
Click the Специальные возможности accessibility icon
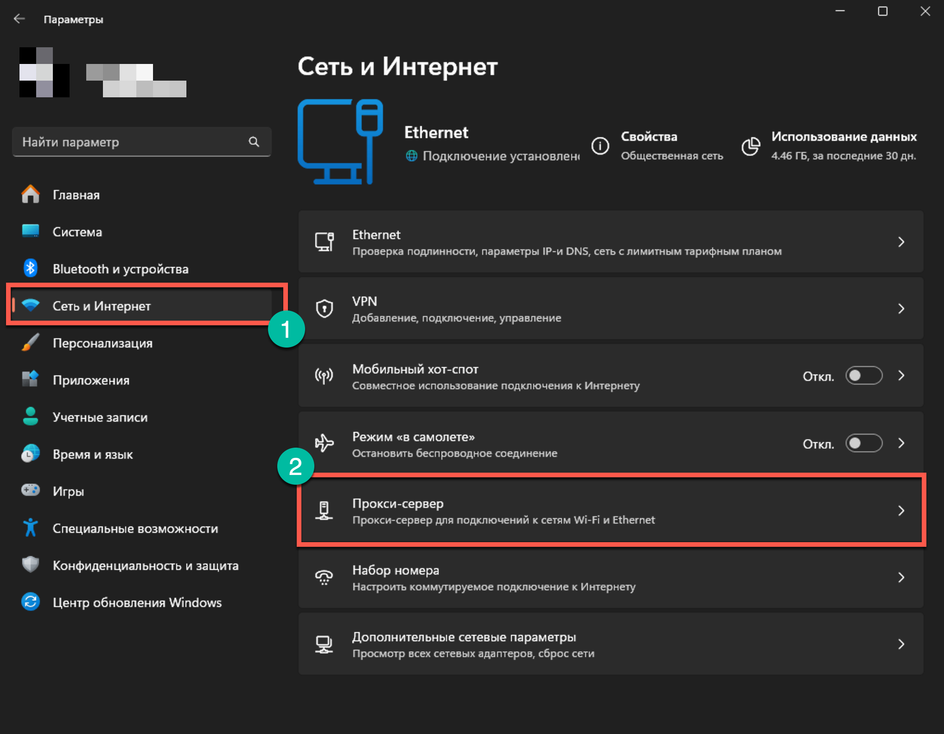point(31,527)
